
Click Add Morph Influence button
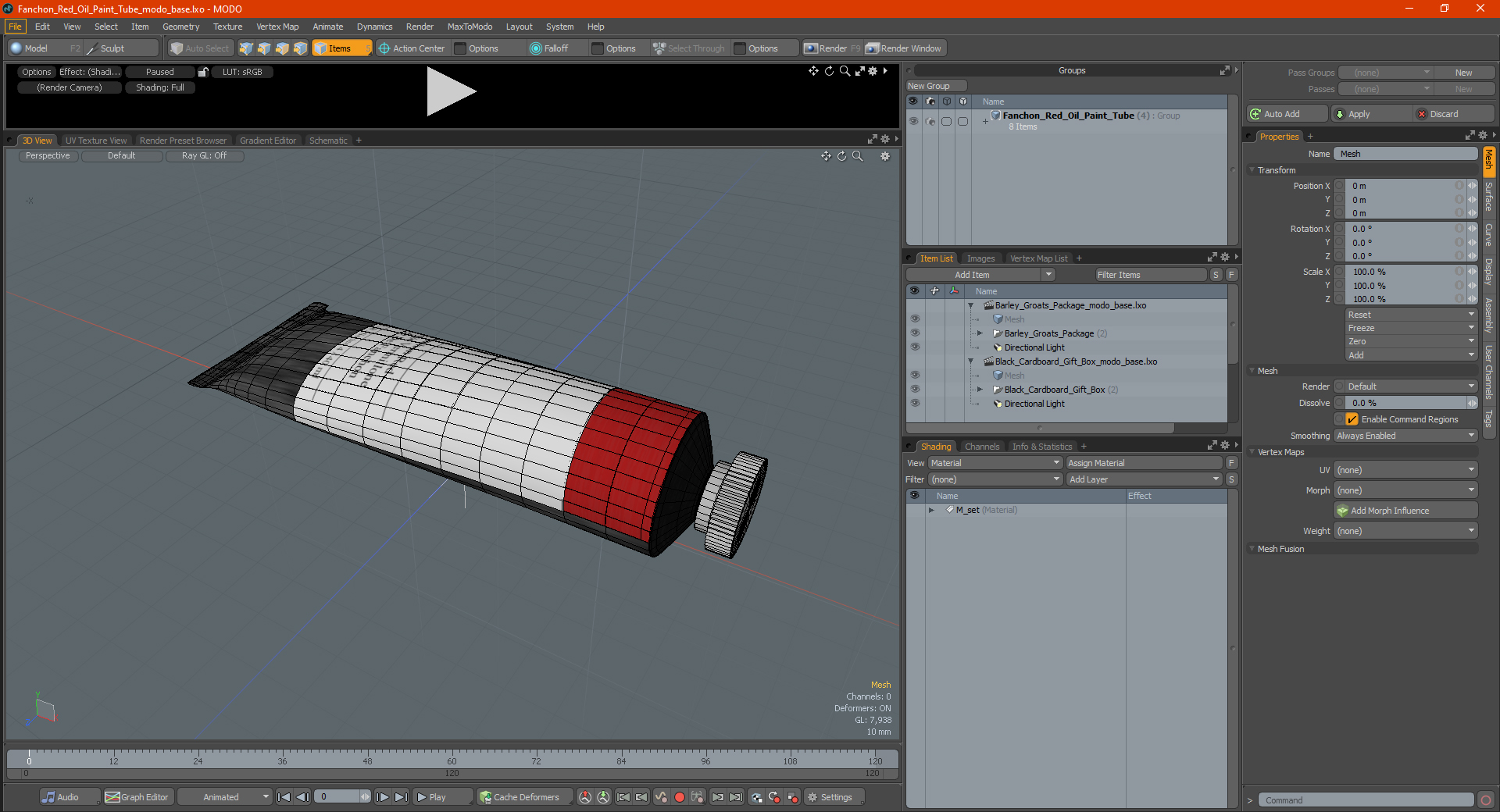pyautogui.click(x=1405, y=511)
